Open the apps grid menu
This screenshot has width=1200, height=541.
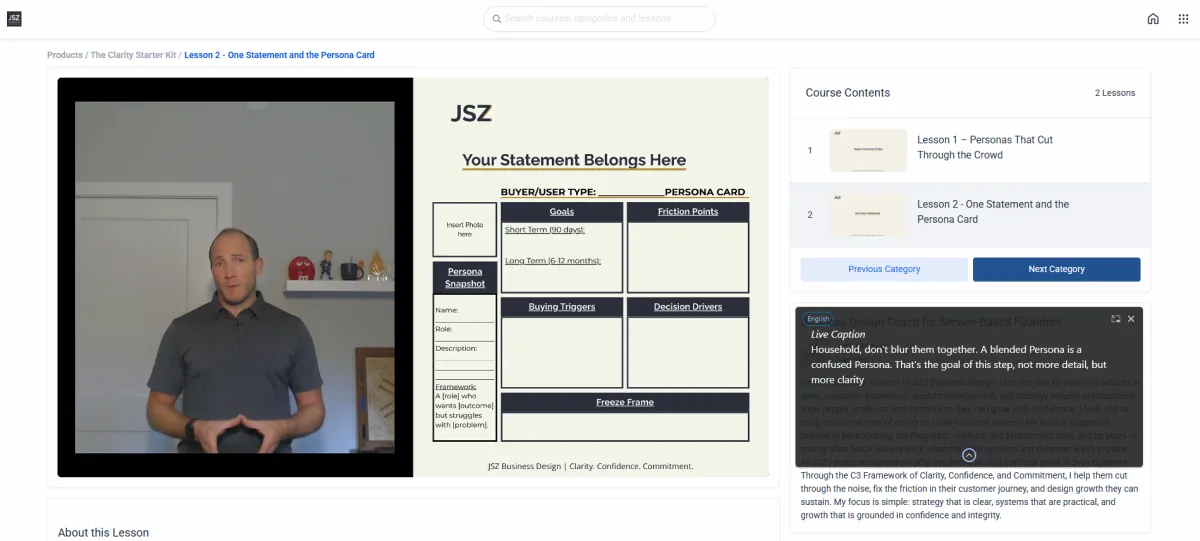coord(1184,19)
